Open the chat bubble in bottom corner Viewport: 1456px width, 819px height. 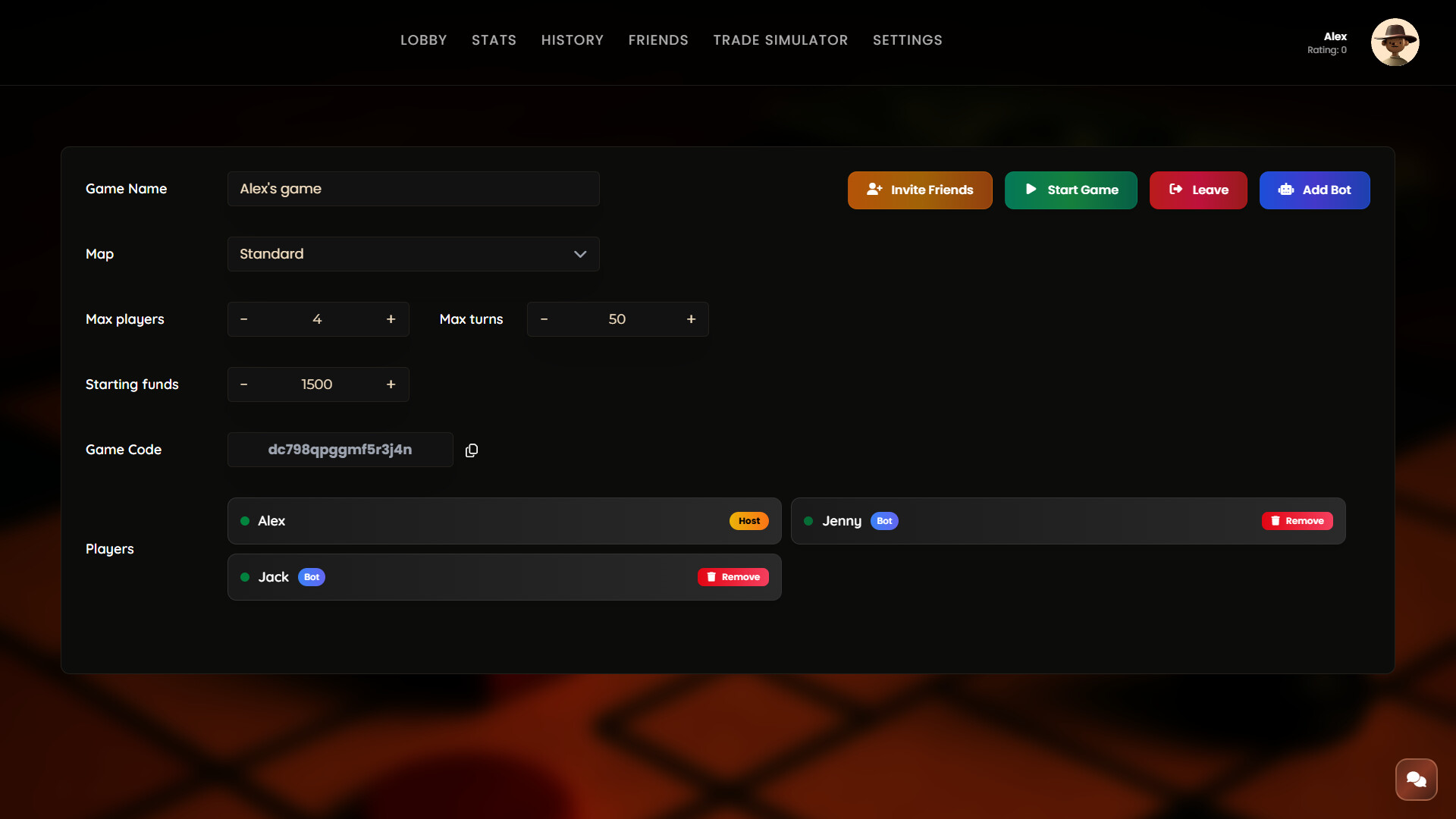pyautogui.click(x=1416, y=779)
